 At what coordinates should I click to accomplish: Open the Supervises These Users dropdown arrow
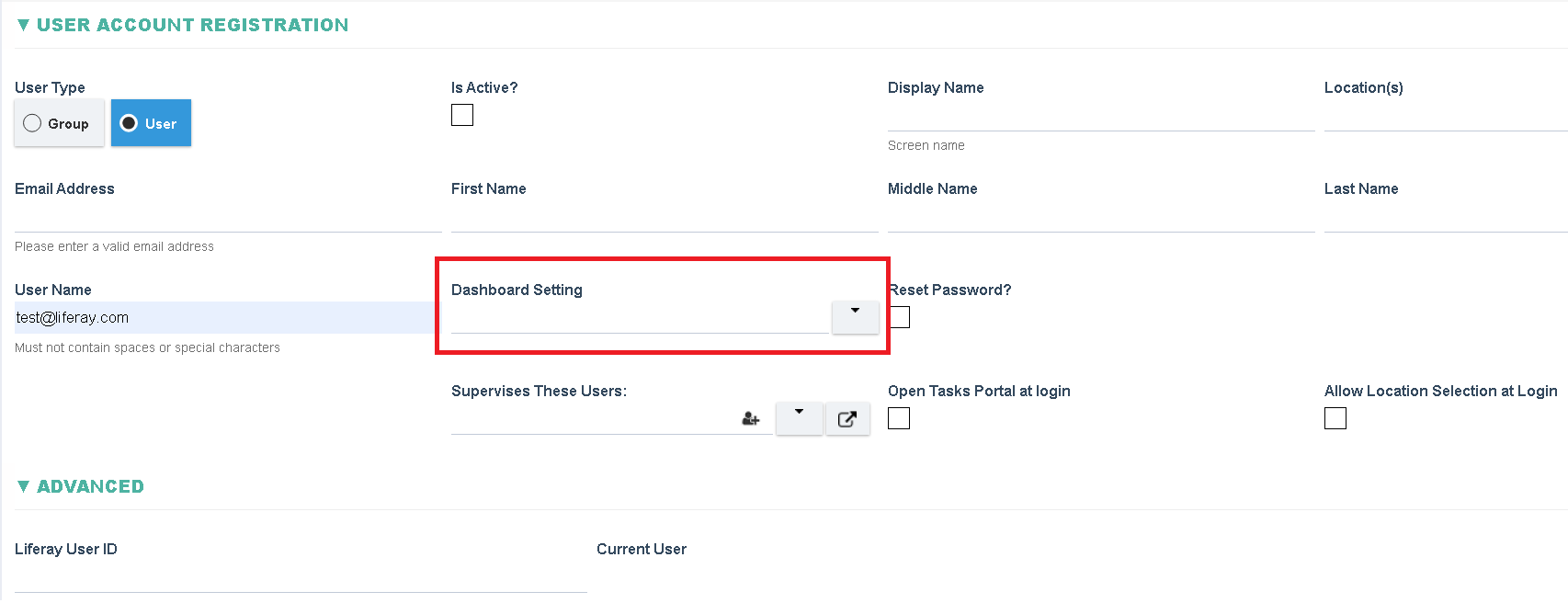coord(799,419)
